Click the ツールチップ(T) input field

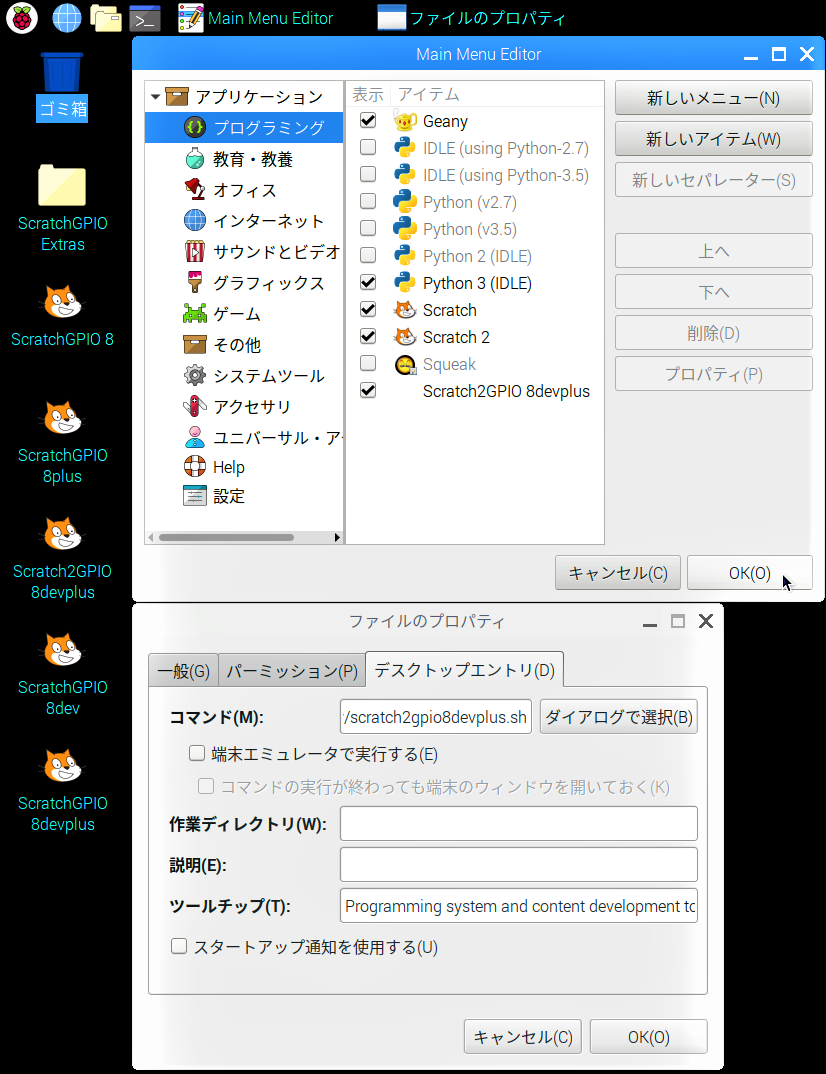click(518, 906)
